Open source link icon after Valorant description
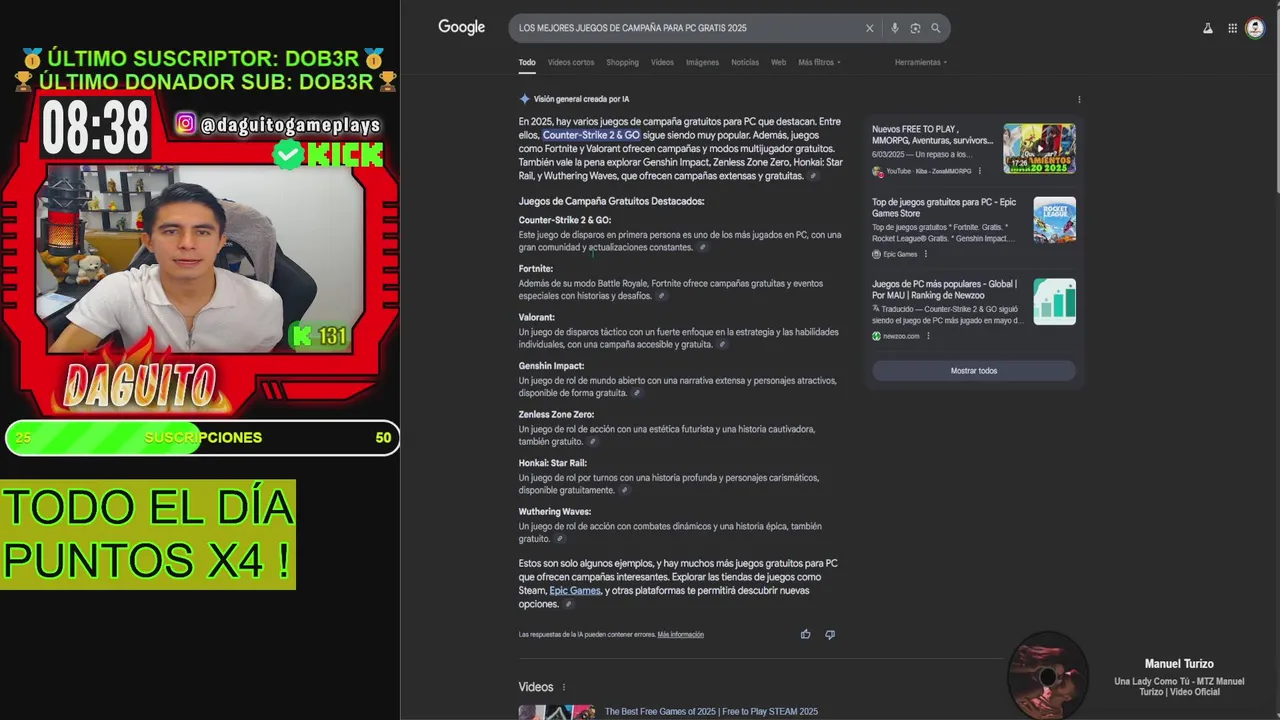1280x720 pixels. tap(722, 344)
